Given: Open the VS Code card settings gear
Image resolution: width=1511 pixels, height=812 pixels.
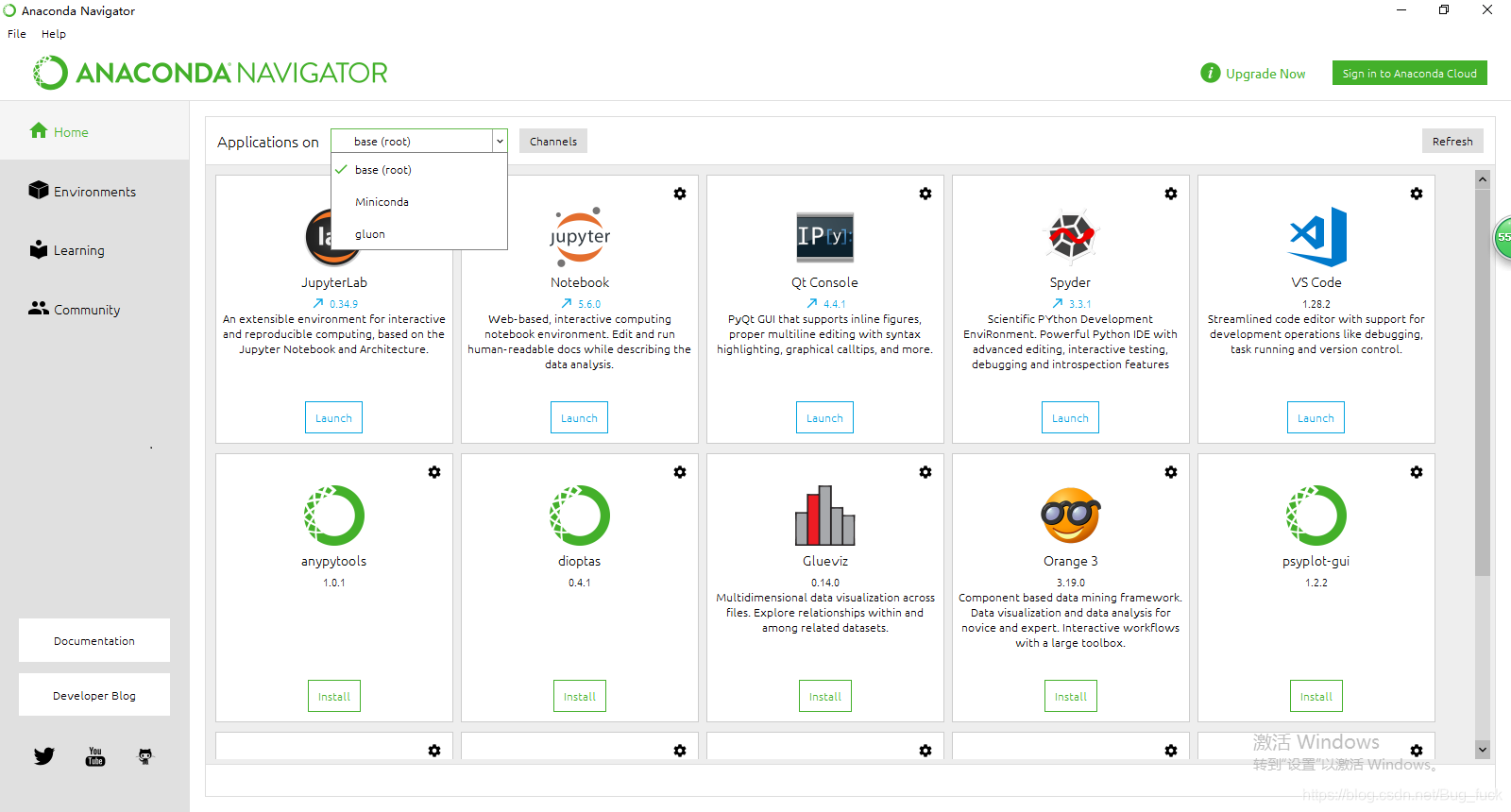Looking at the screenshot, I should click(x=1417, y=194).
